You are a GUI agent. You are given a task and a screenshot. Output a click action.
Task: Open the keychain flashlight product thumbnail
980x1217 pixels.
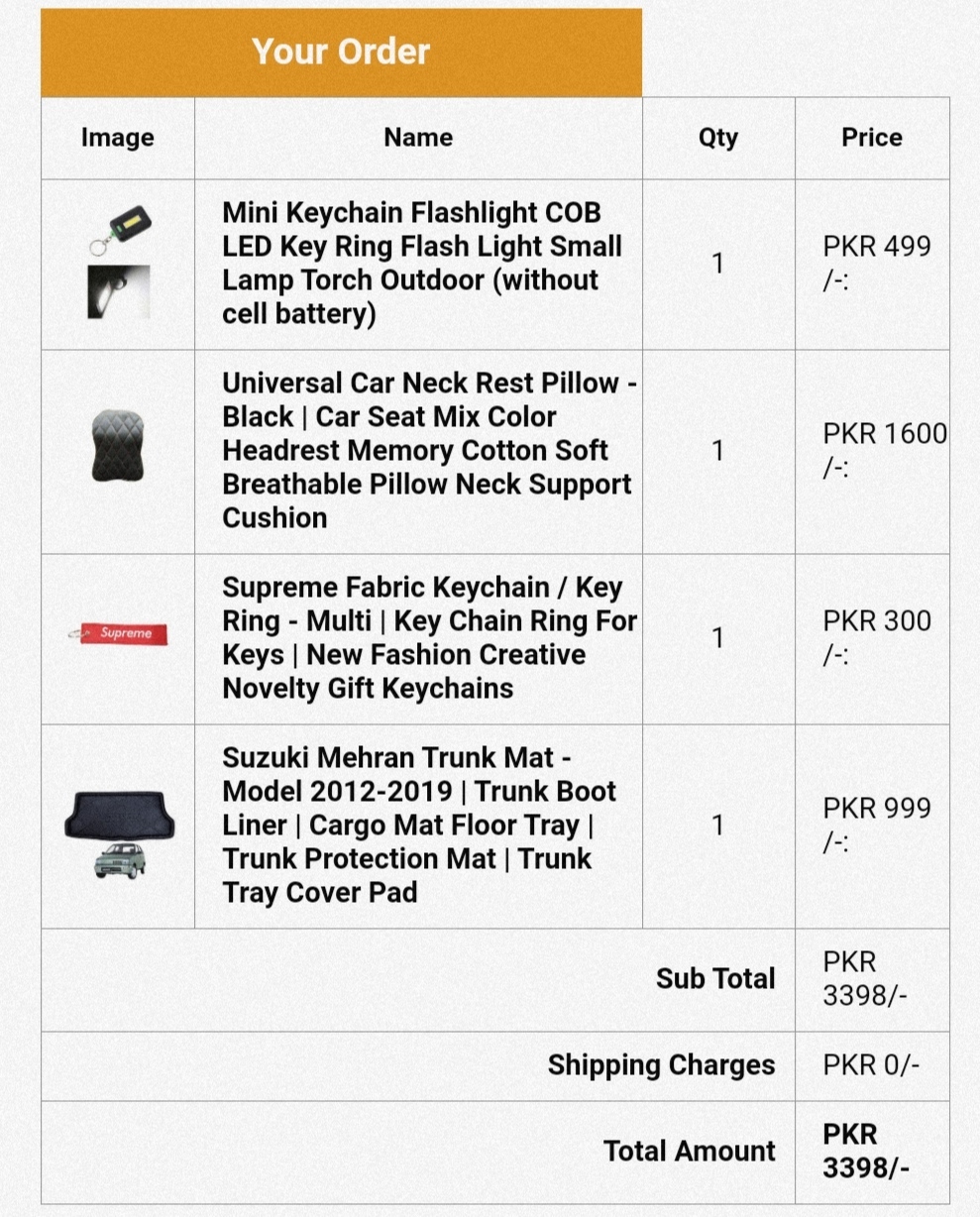point(119,230)
